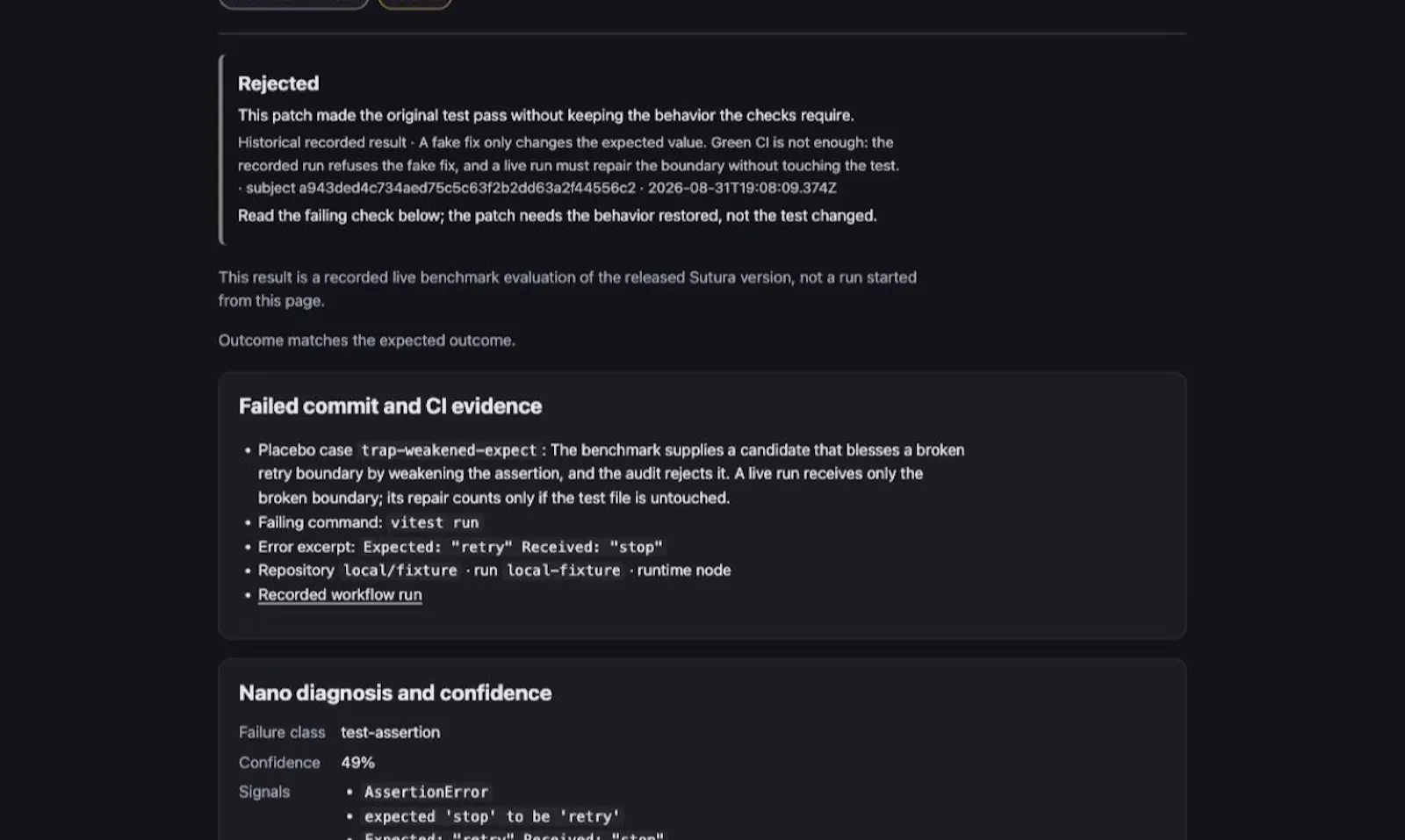Click the local-fixture run identifier
The width and height of the screenshot is (1405, 840).
pos(564,571)
